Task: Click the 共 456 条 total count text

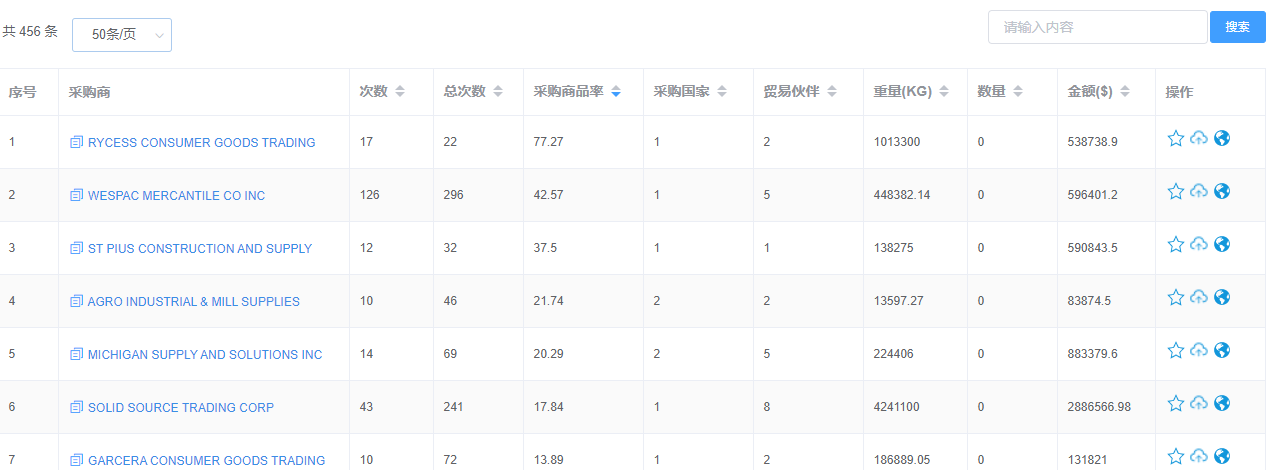Action: [x=30, y=32]
